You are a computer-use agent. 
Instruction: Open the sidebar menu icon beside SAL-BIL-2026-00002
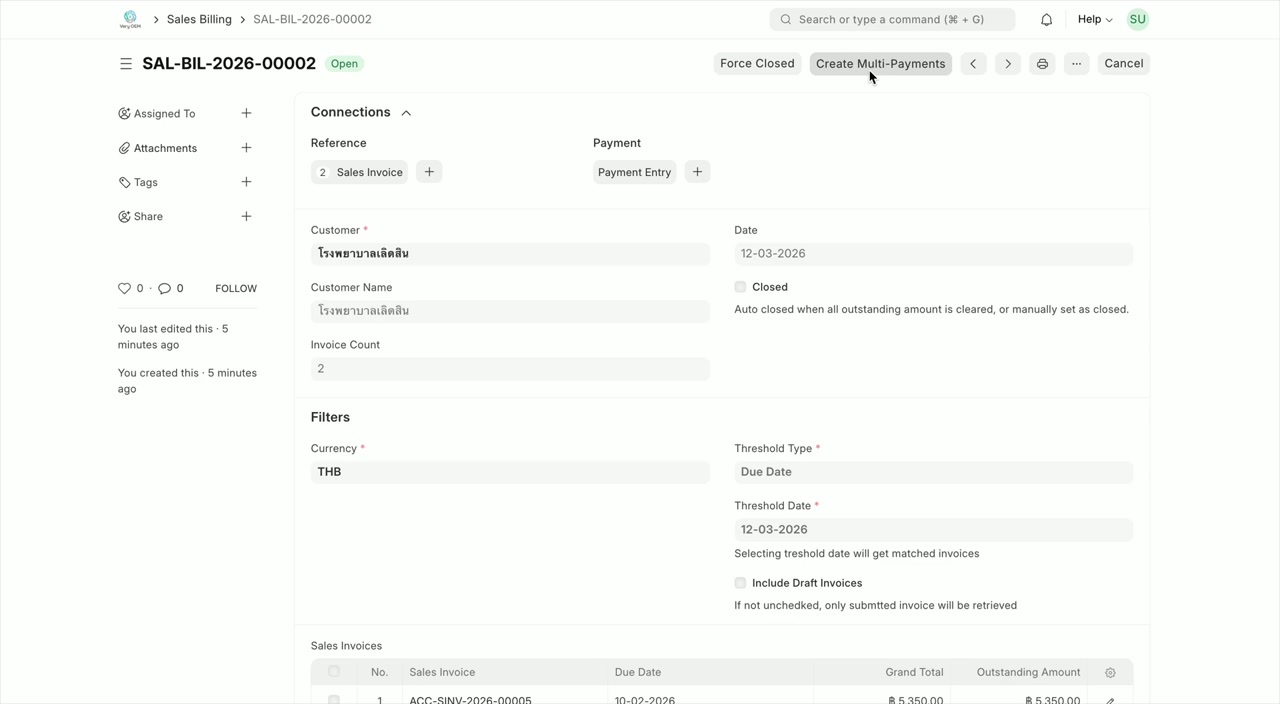(x=126, y=63)
